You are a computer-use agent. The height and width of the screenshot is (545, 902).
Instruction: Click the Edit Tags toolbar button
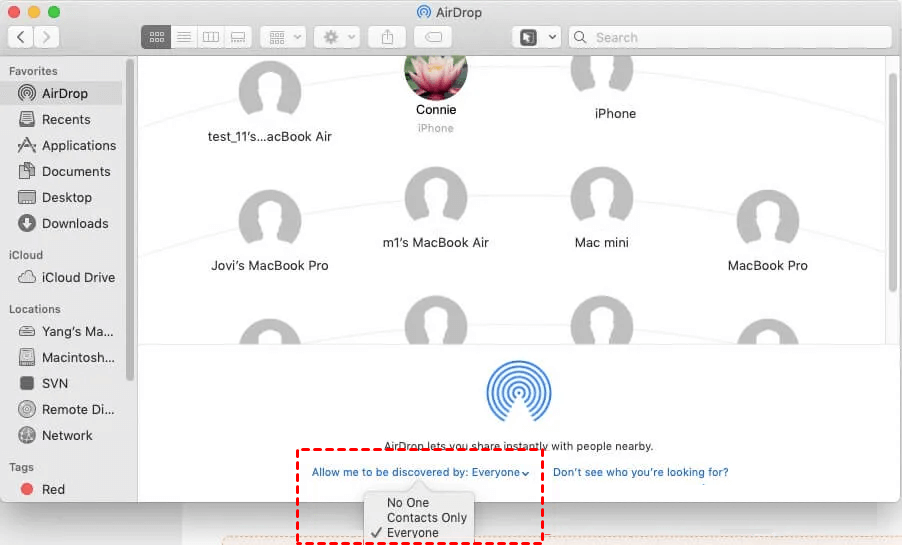(x=433, y=37)
